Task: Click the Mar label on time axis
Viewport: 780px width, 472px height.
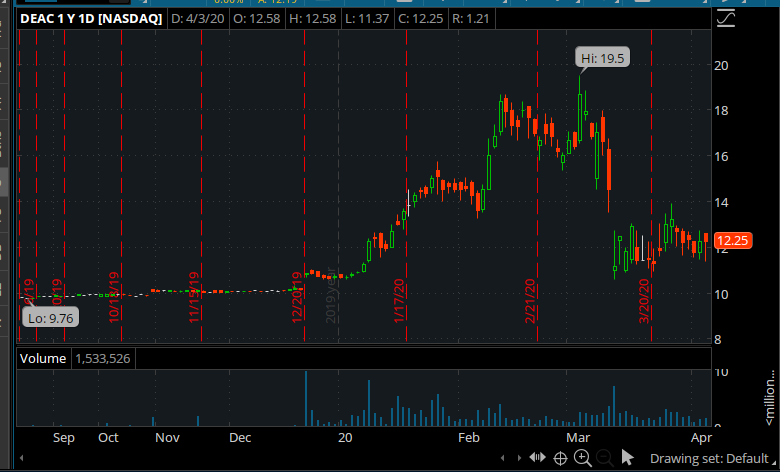Action: click(578, 438)
